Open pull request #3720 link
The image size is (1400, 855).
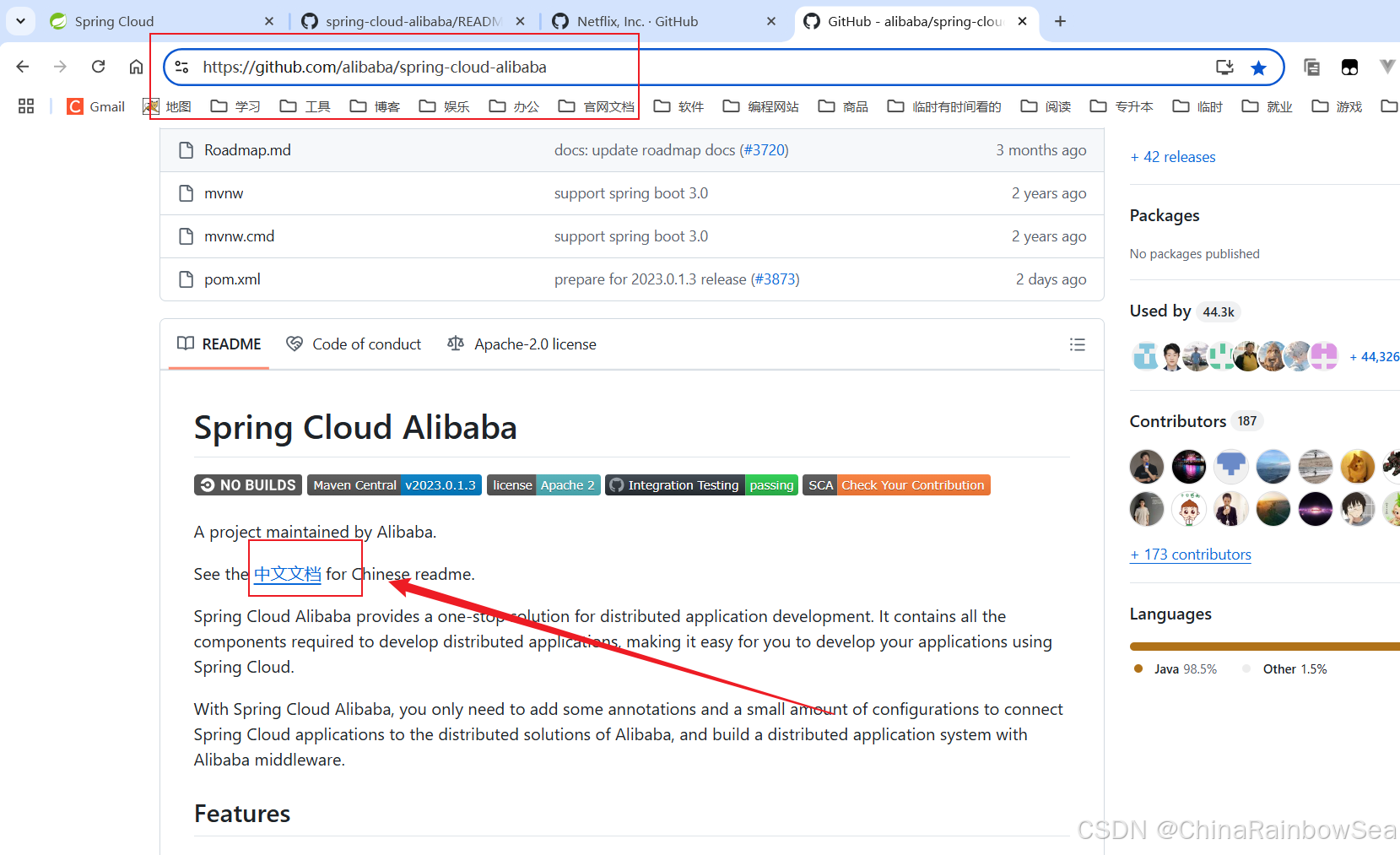click(764, 149)
